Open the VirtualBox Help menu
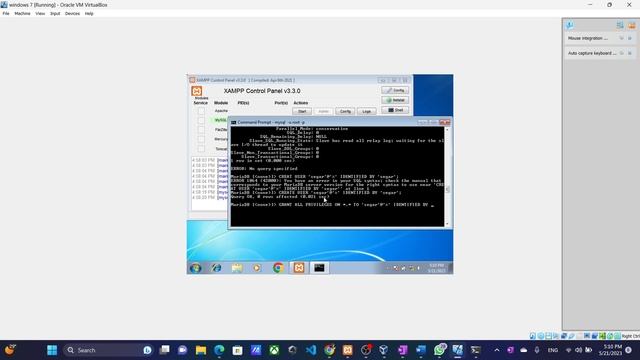The width and height of the screenshot is (640, 360). 89,13
